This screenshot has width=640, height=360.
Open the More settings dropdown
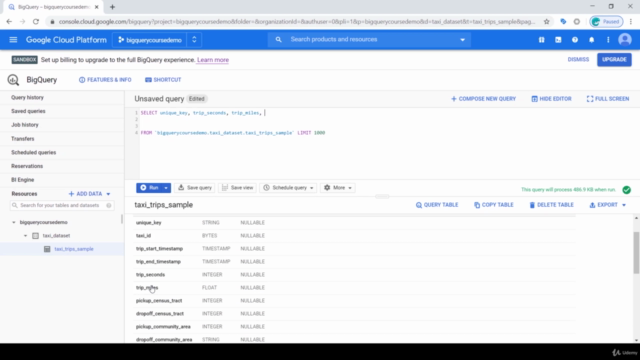[338, 188]
